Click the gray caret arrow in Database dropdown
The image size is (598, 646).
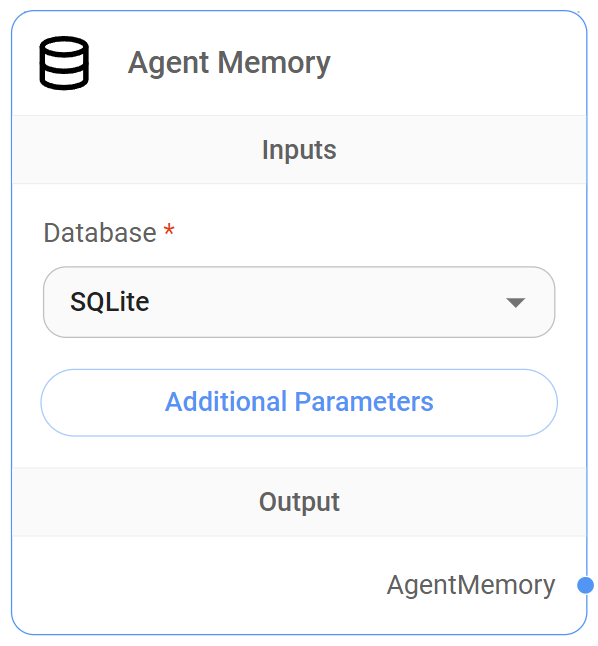(x=515, y=302)
